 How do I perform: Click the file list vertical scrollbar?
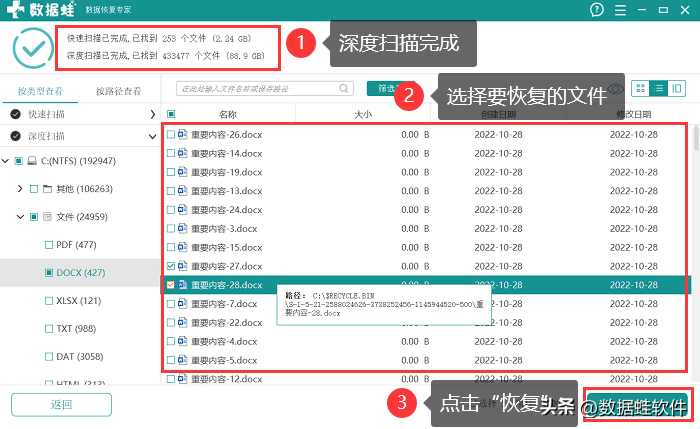tap(696, 138)
